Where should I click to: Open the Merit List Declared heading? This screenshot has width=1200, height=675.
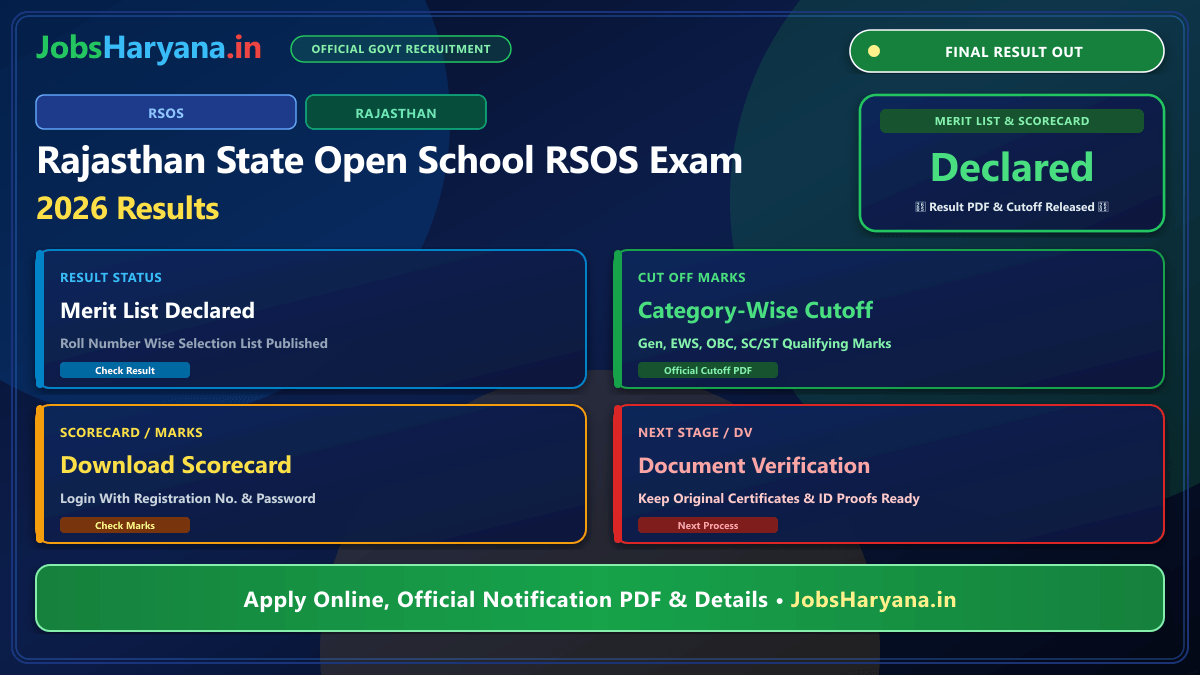158,310
